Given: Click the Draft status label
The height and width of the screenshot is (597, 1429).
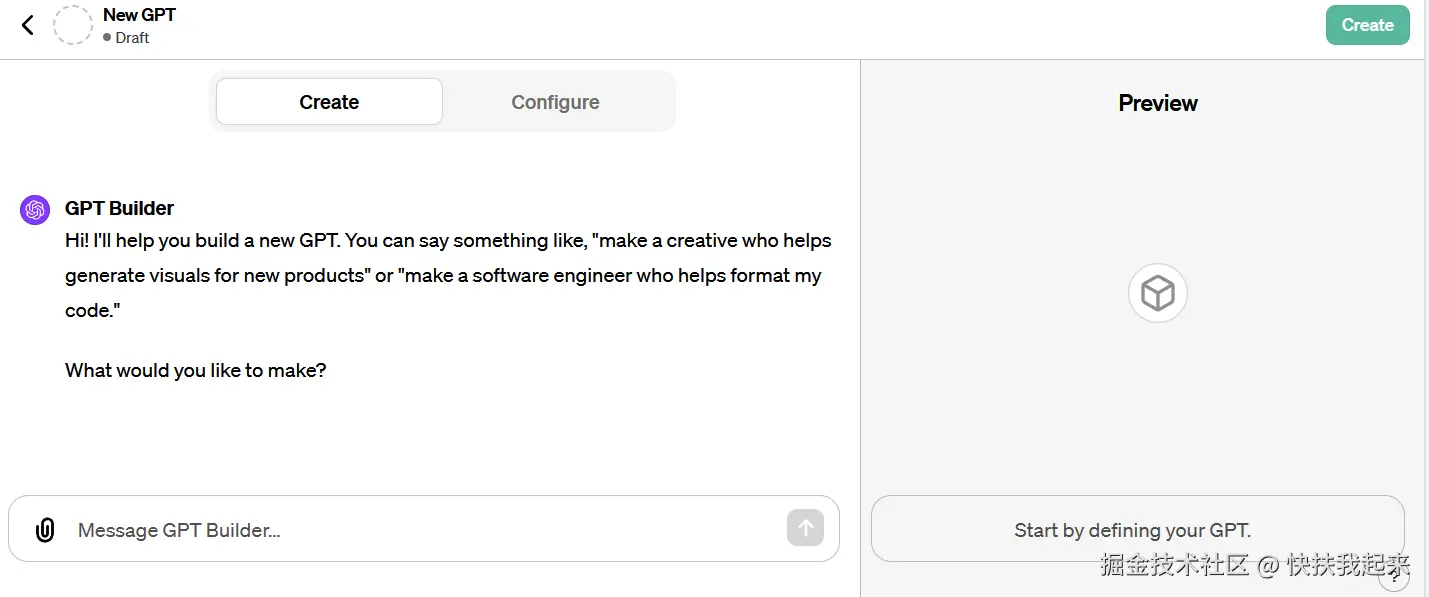Looking at the screenshot, I should tap(132, 38).
